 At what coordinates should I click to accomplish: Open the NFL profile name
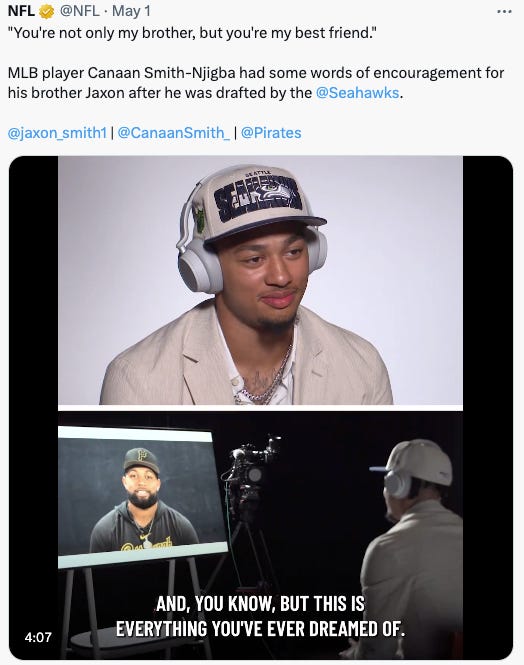[x=21, y=11]
